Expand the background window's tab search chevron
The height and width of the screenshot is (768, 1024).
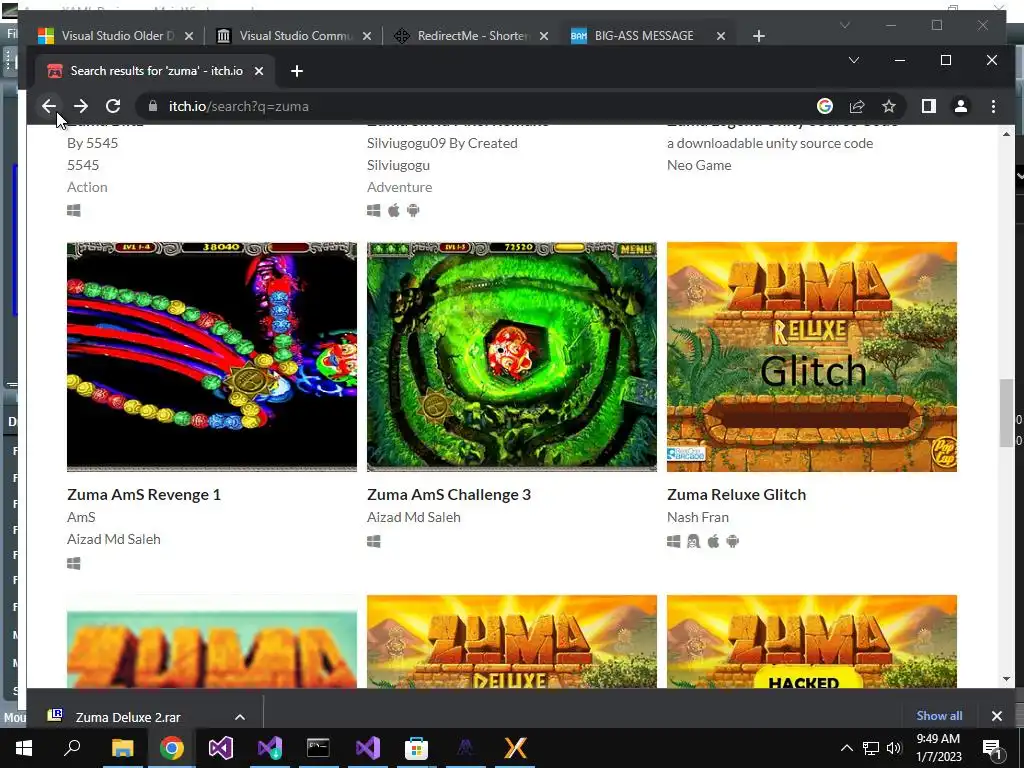[x=844, y=25]
